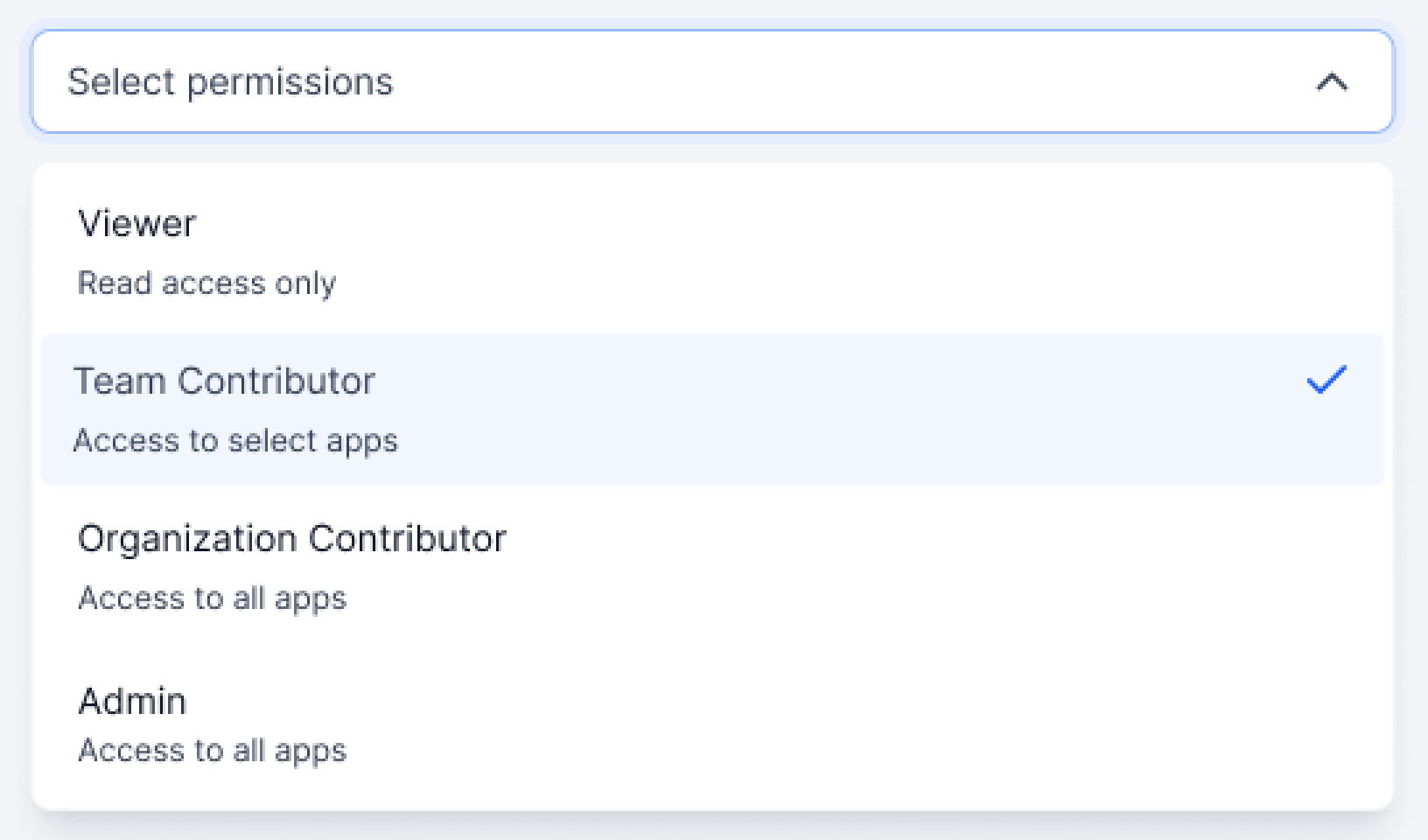
Task: Click the blue checkmark beside Team Contributor
Action: (1326, 380)
